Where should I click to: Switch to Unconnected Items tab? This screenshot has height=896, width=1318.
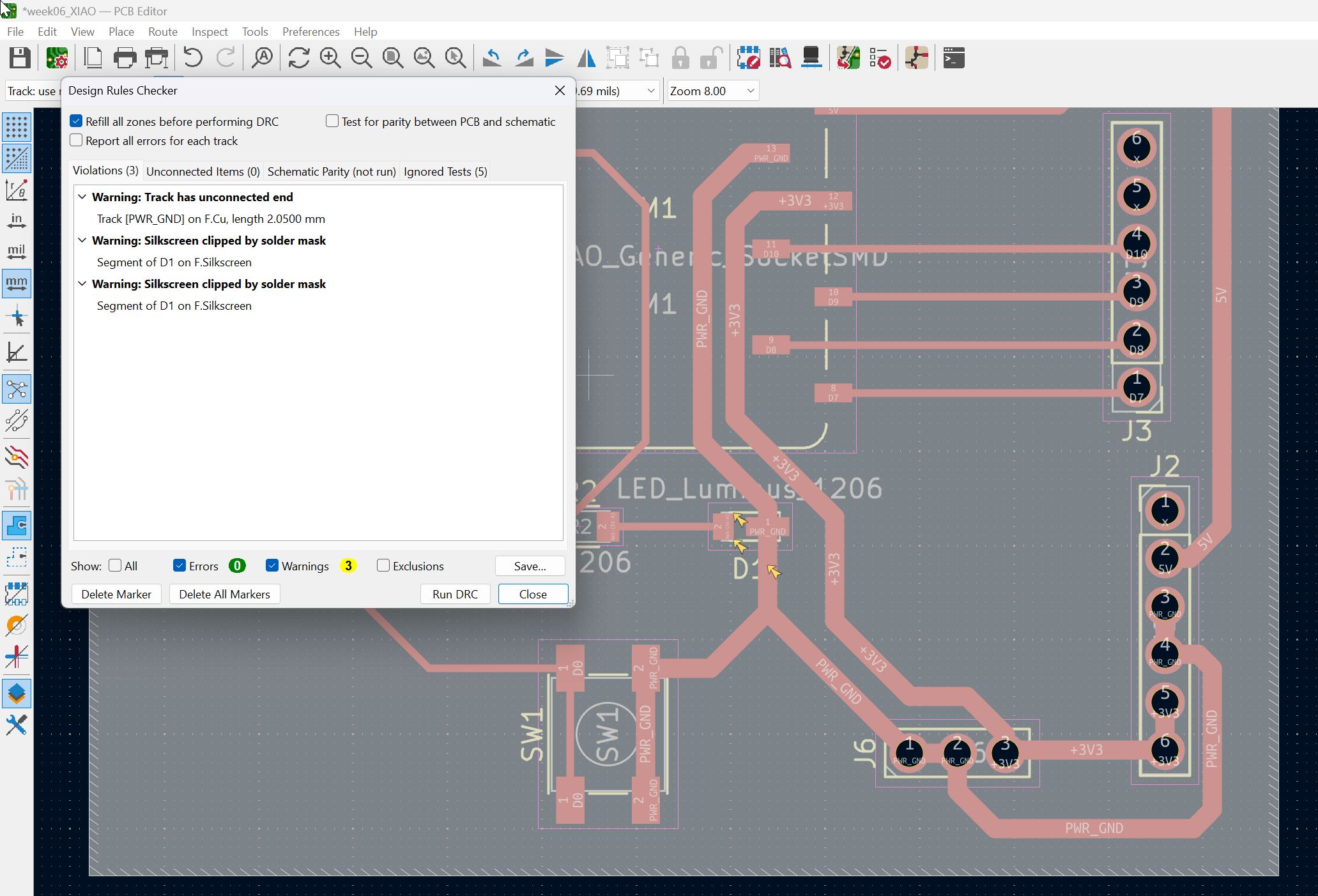pos(203,171)
